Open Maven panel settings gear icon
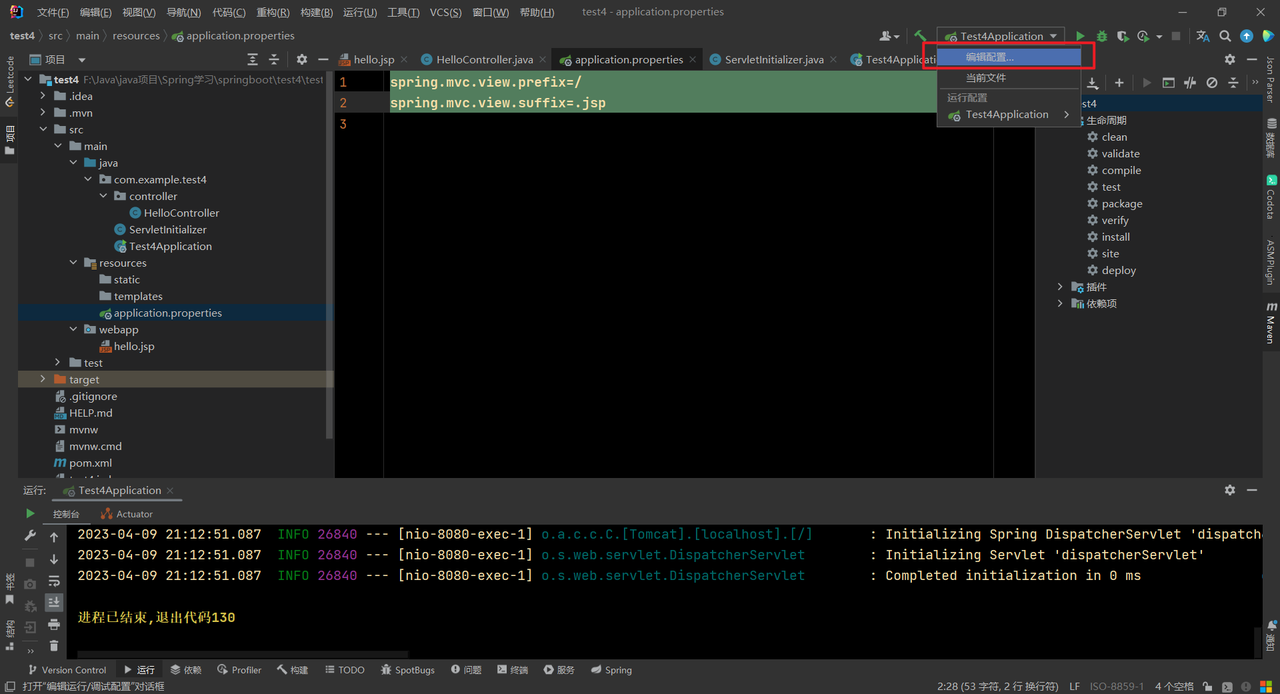The image size is (1280, 694). pyautogui.click(x=1230, y=59)
